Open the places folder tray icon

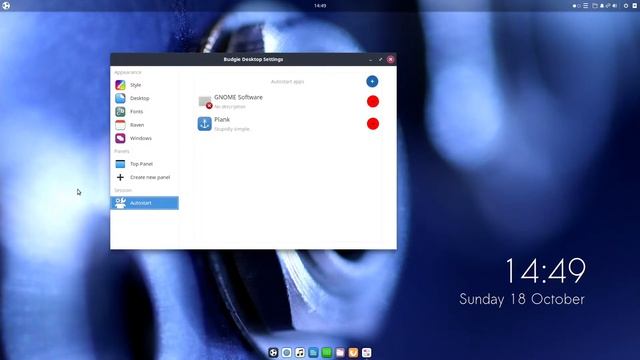595,6
